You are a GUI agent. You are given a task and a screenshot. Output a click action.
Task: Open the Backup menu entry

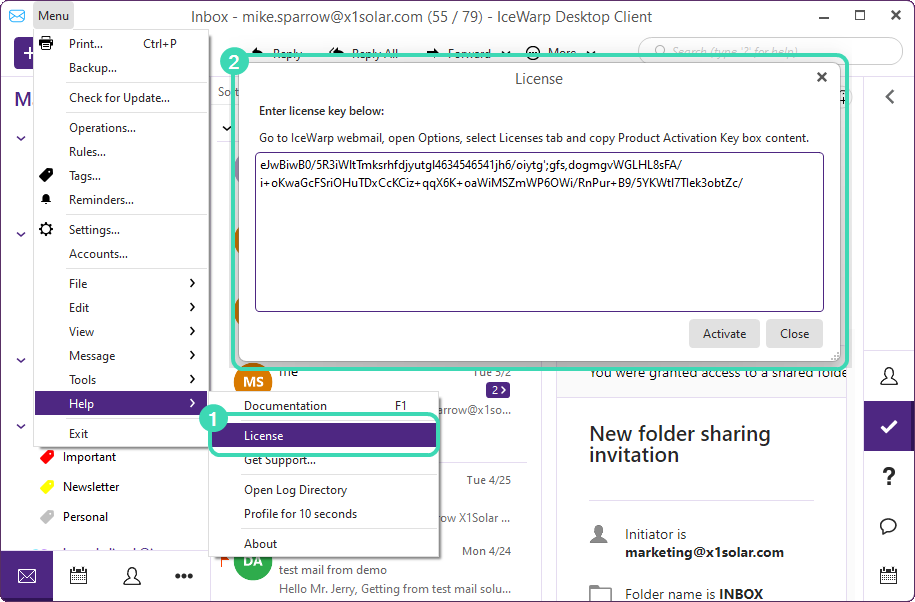(x=121, y=68)
